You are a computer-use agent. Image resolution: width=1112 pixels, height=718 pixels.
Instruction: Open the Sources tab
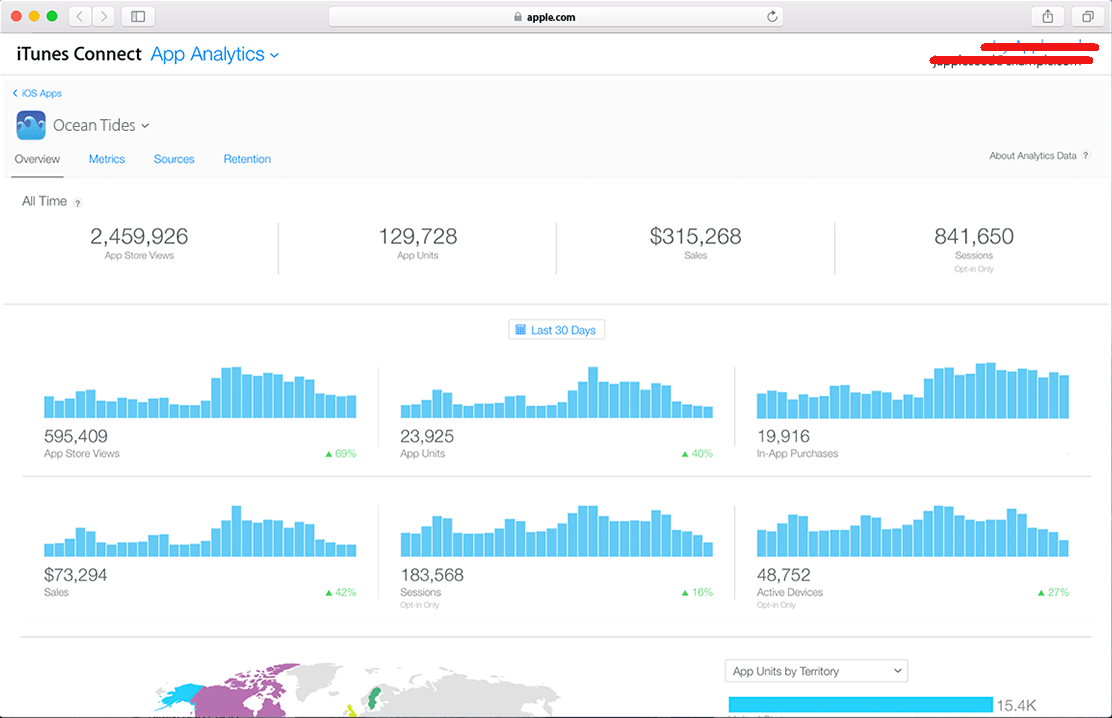(x=173, y=158)
